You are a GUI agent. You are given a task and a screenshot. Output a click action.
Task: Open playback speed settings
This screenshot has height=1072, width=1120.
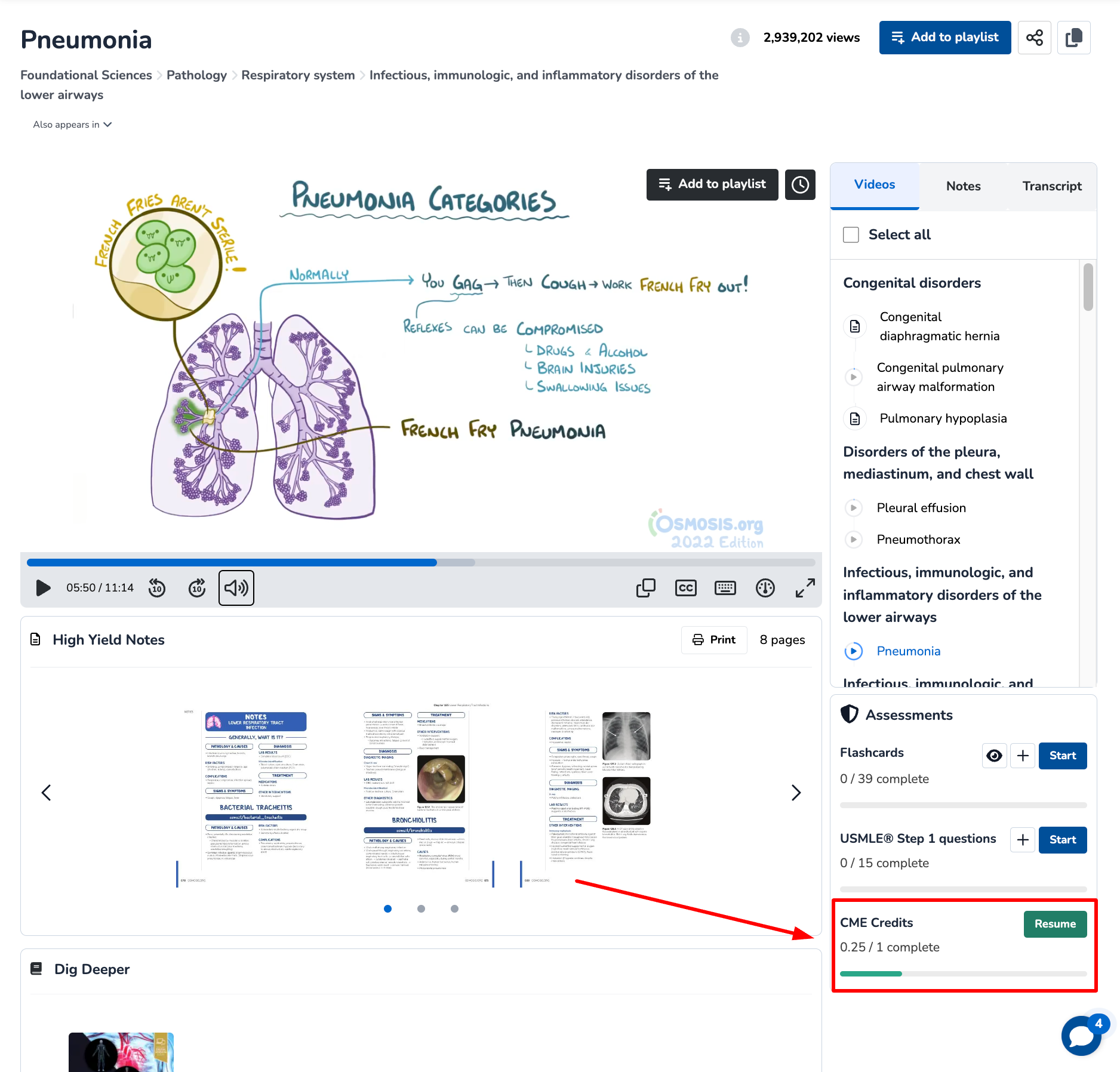click(765, 588)
